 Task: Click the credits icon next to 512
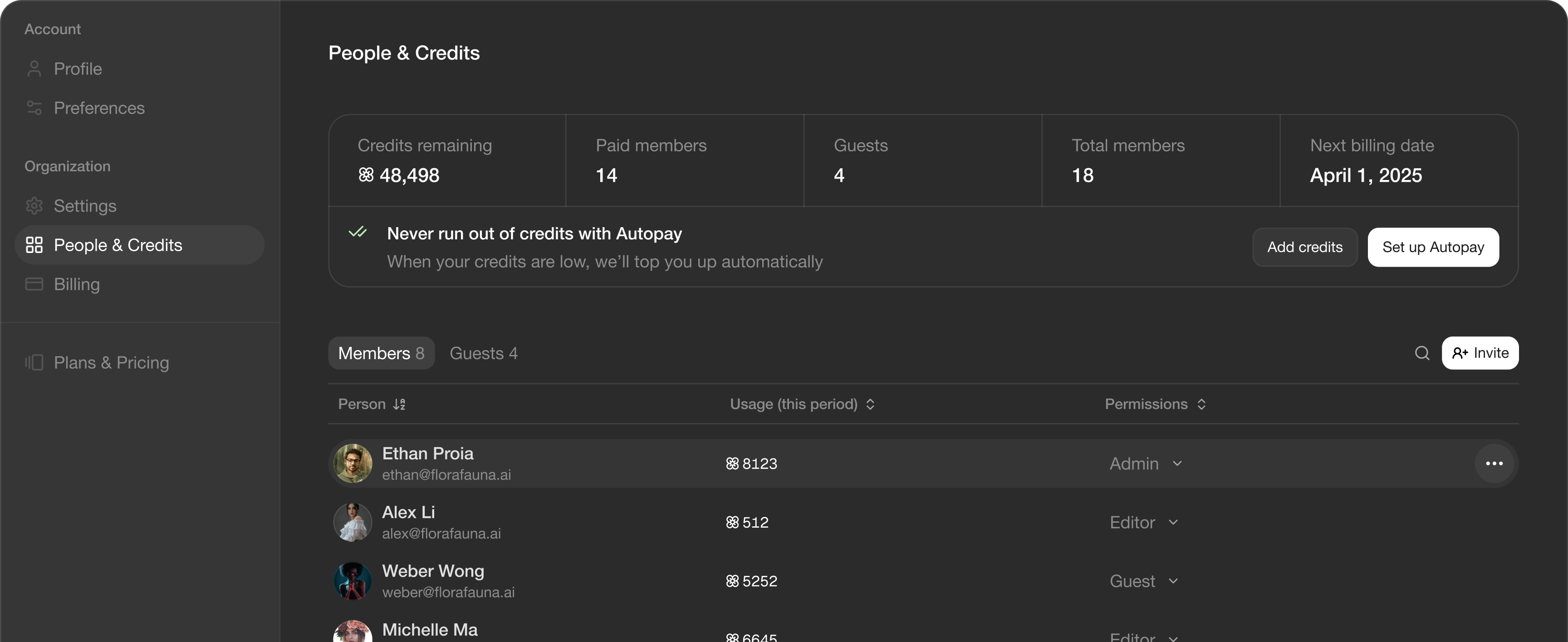point(732,523)
